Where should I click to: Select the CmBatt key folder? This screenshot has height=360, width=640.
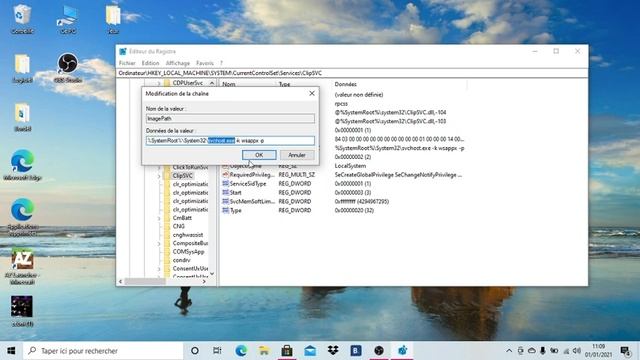(182, 218)
